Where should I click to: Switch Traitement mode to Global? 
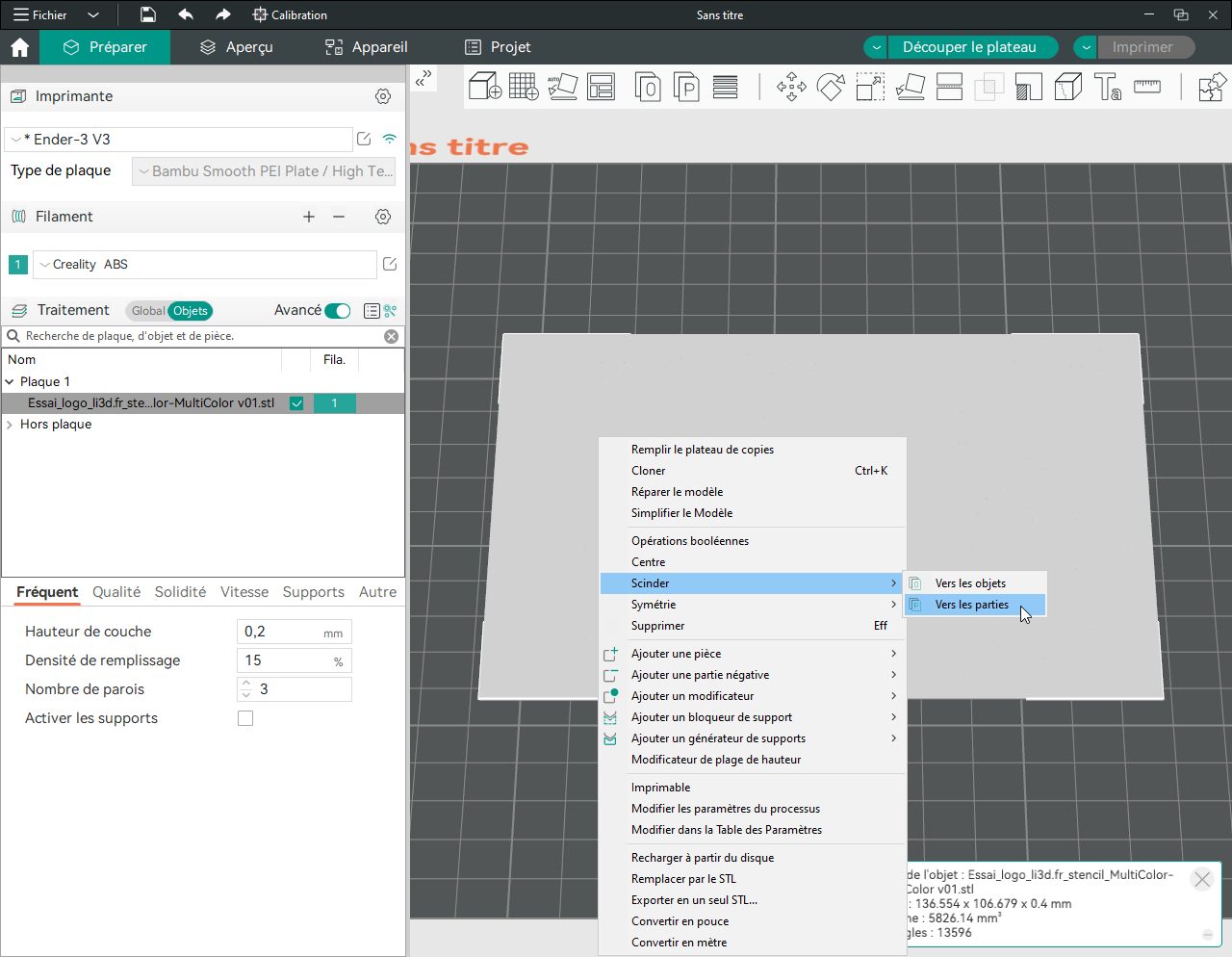[x=147, y=311]
